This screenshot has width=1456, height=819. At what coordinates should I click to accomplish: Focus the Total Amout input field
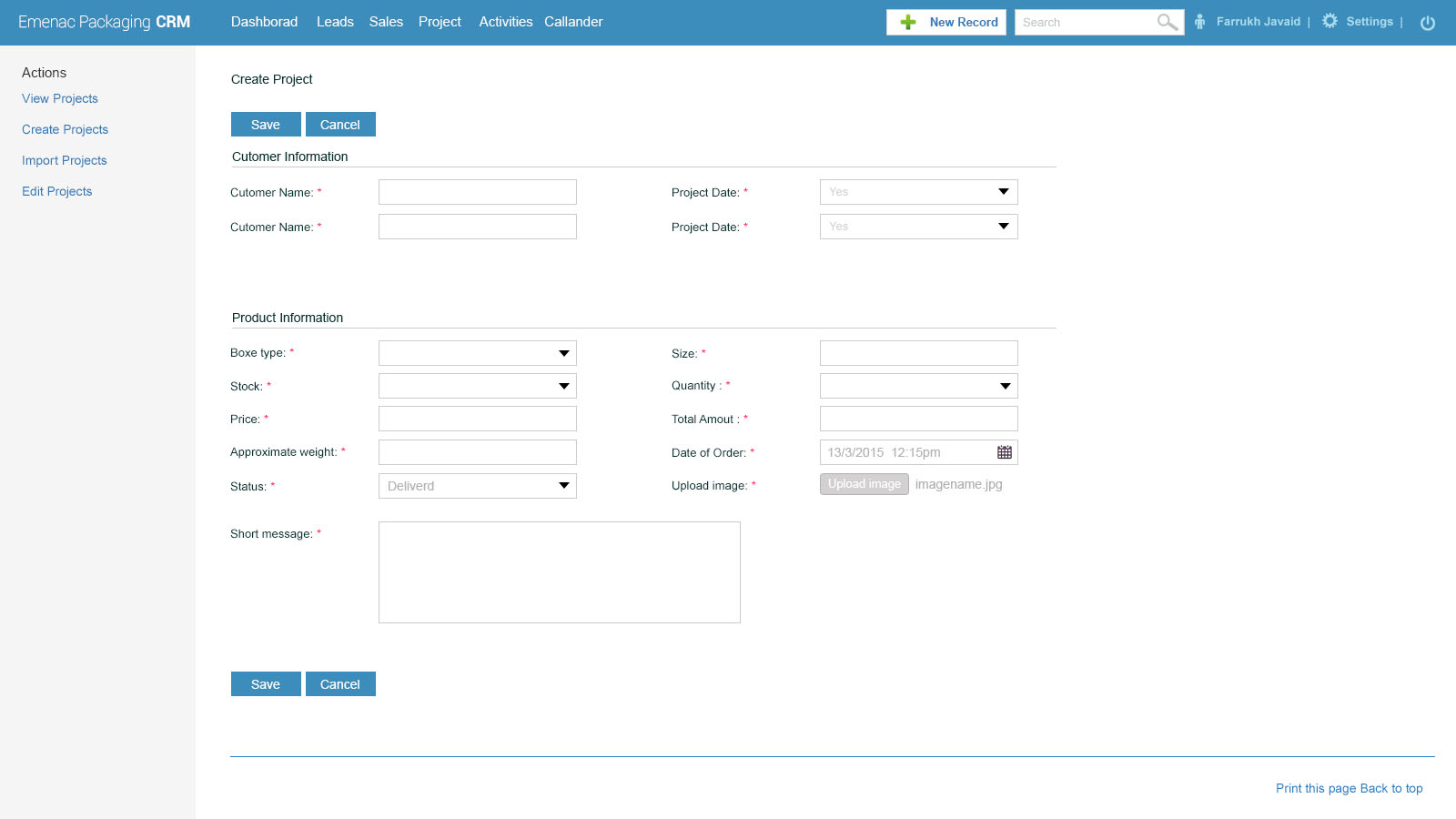click(918, 419)
